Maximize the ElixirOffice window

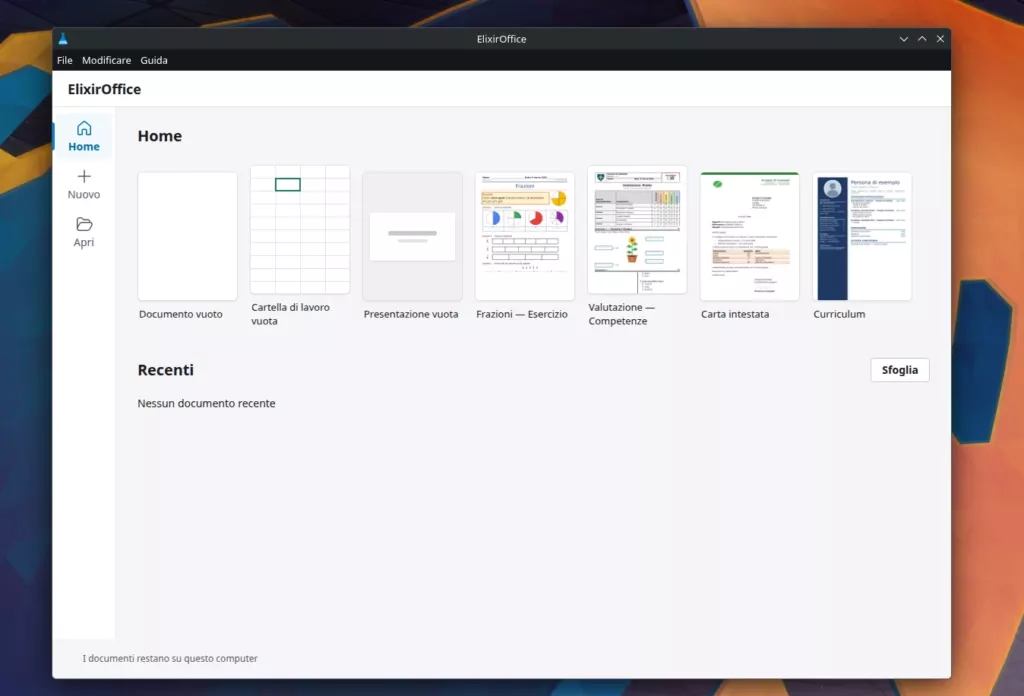922,39
